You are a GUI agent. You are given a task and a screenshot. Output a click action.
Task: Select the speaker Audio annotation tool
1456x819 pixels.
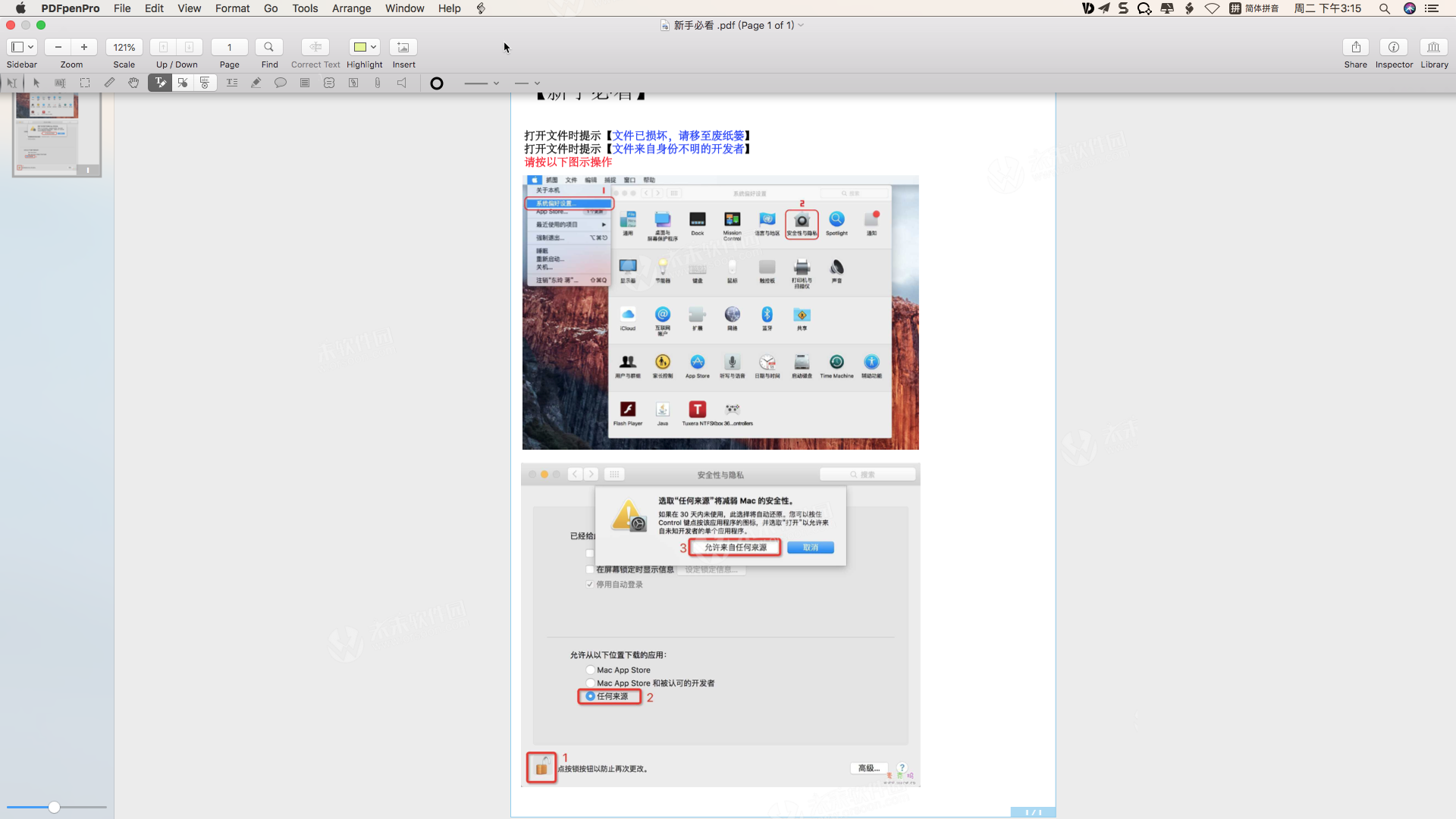point(402,83)
